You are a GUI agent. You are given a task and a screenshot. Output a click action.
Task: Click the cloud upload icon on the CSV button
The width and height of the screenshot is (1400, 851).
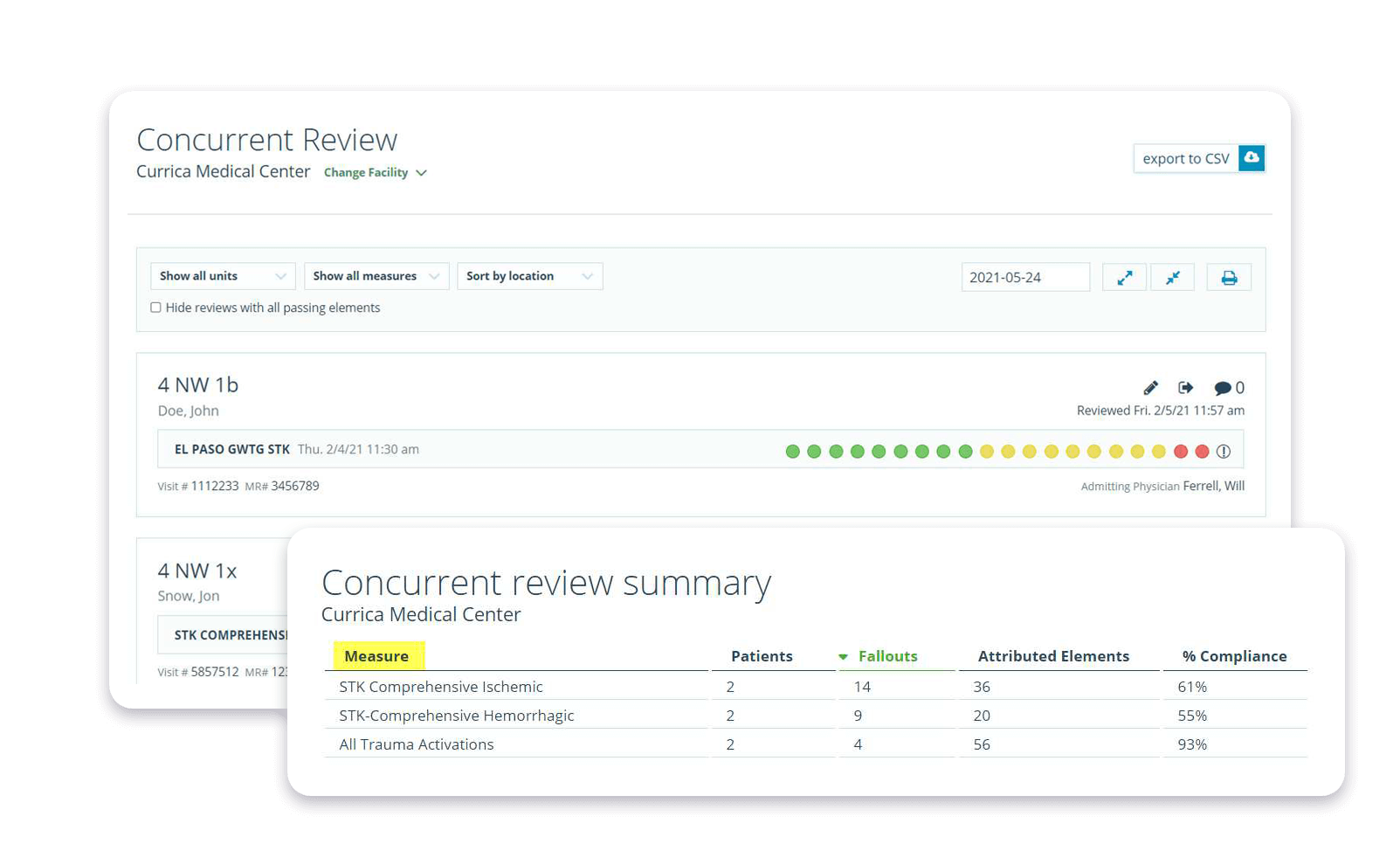1251,158
